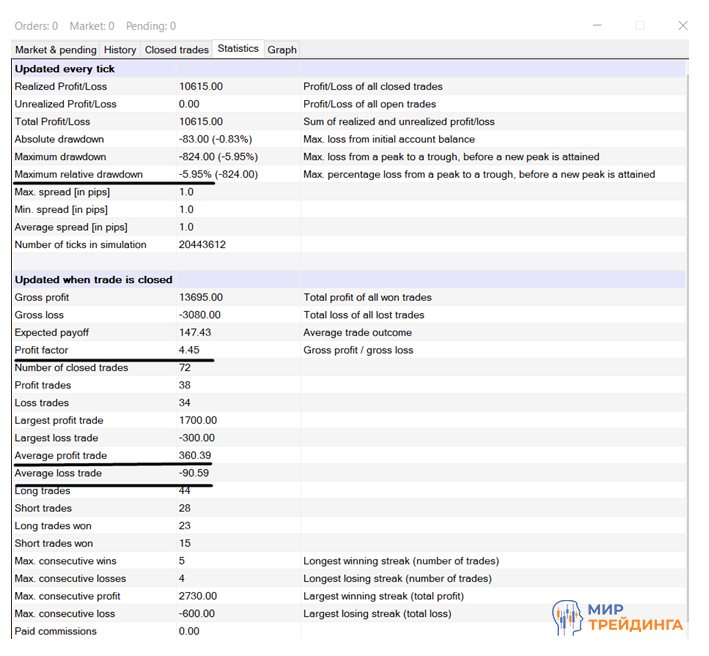Select the Profit factor value 4.45
This screenshot has height=656, width=709.
[x=190, y=350]
